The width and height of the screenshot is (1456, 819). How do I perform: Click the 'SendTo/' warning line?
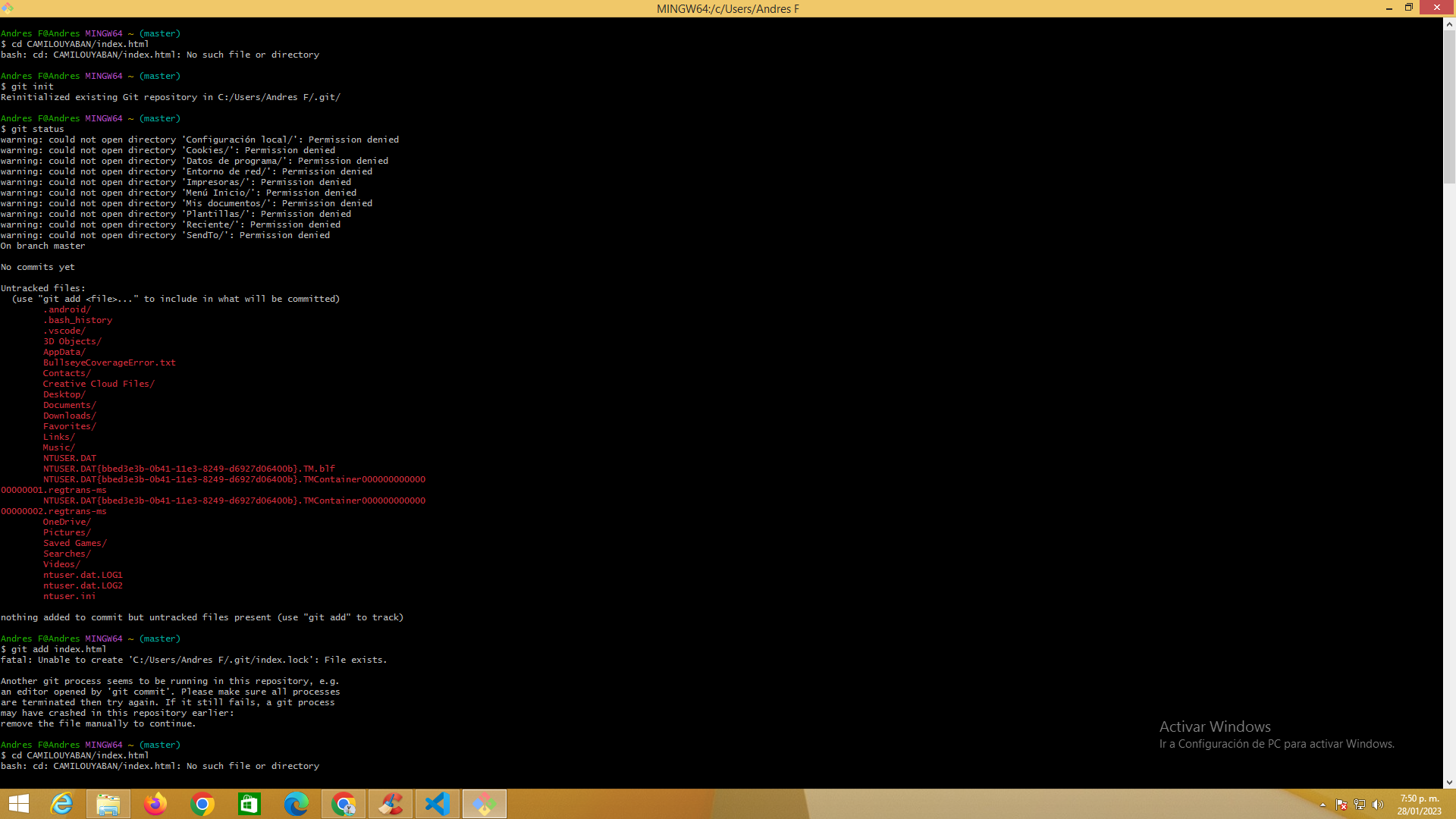click(165, 235)
